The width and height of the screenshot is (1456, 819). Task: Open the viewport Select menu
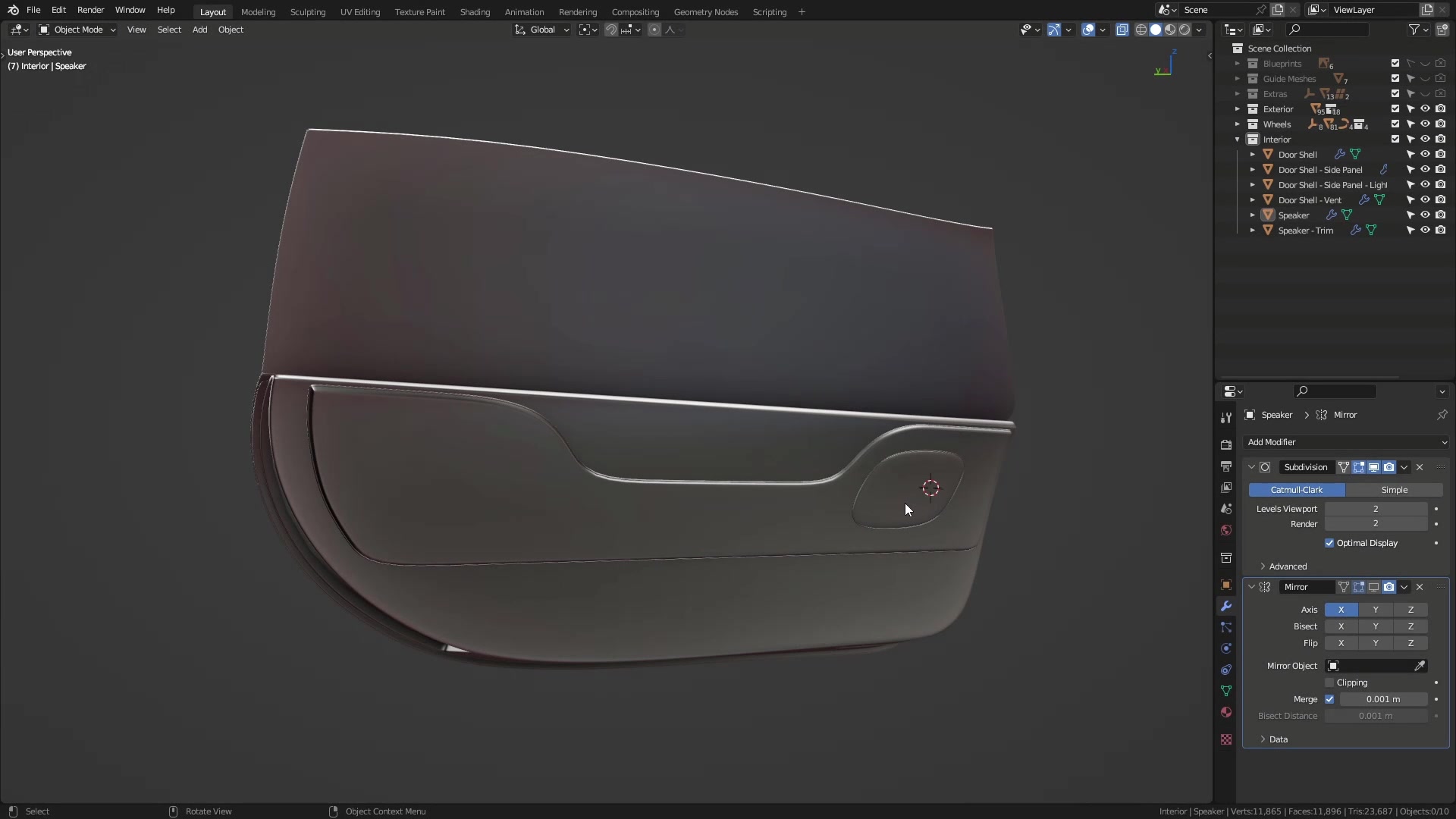pyautogui.click(x=169, y=30)
